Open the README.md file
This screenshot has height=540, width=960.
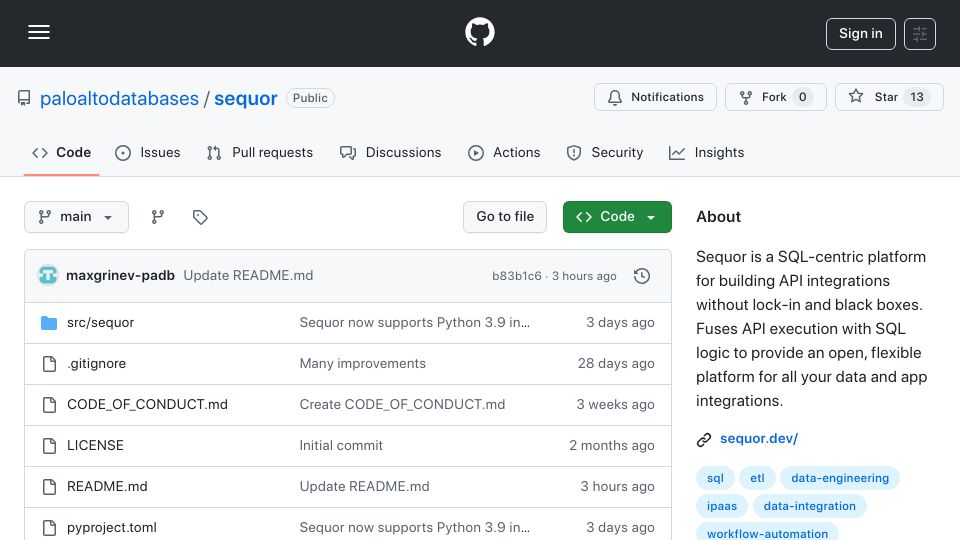pos(107,487)
